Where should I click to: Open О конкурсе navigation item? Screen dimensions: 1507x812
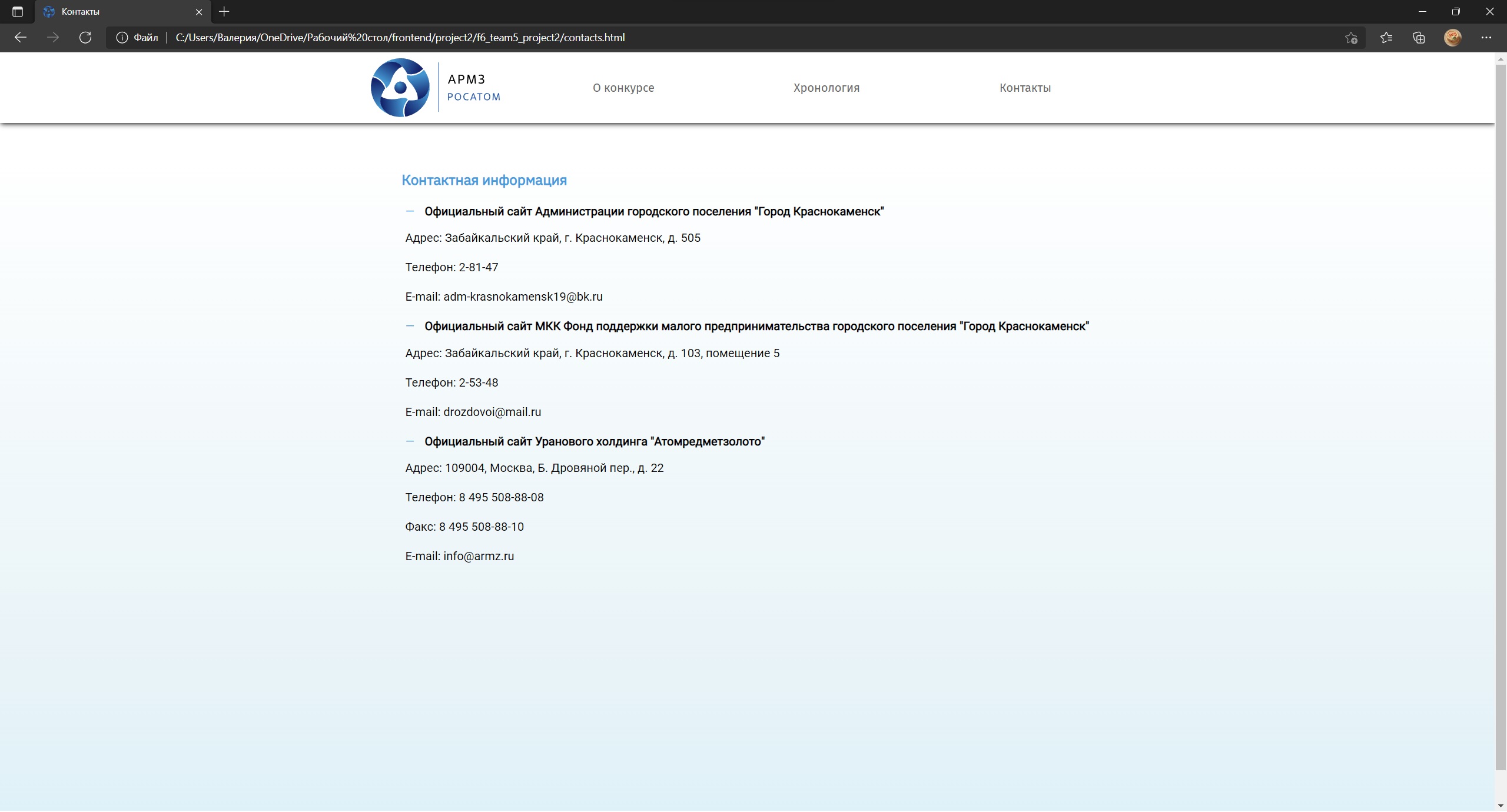622,88
